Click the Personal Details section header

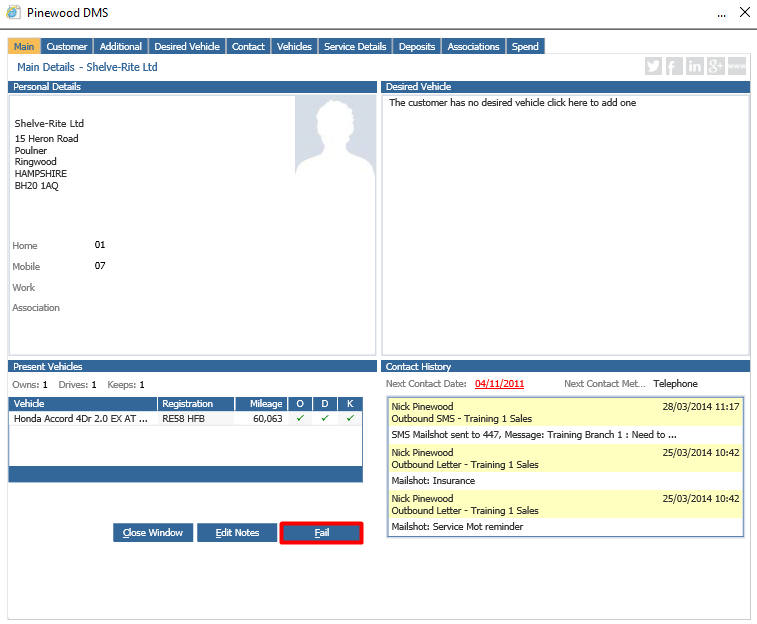point(192,86)
